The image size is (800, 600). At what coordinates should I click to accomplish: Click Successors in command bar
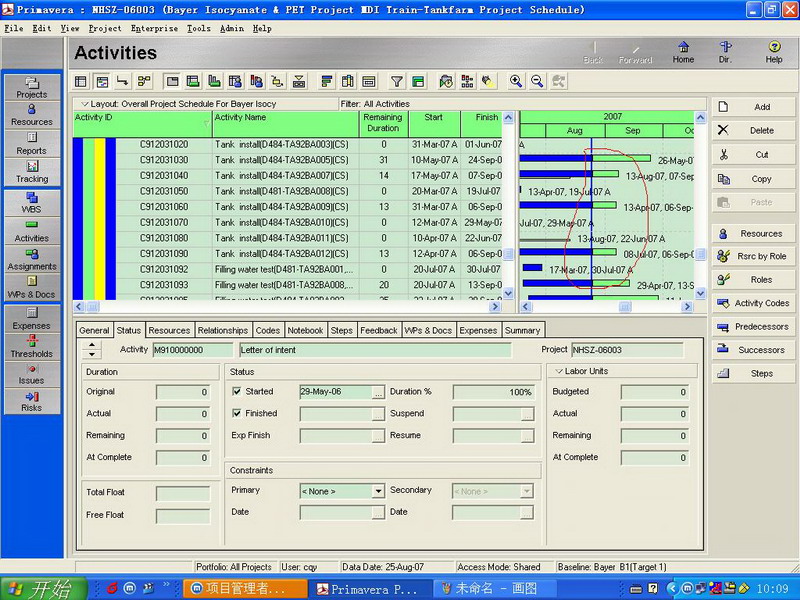pyautogui.click(x=753, y=350)
